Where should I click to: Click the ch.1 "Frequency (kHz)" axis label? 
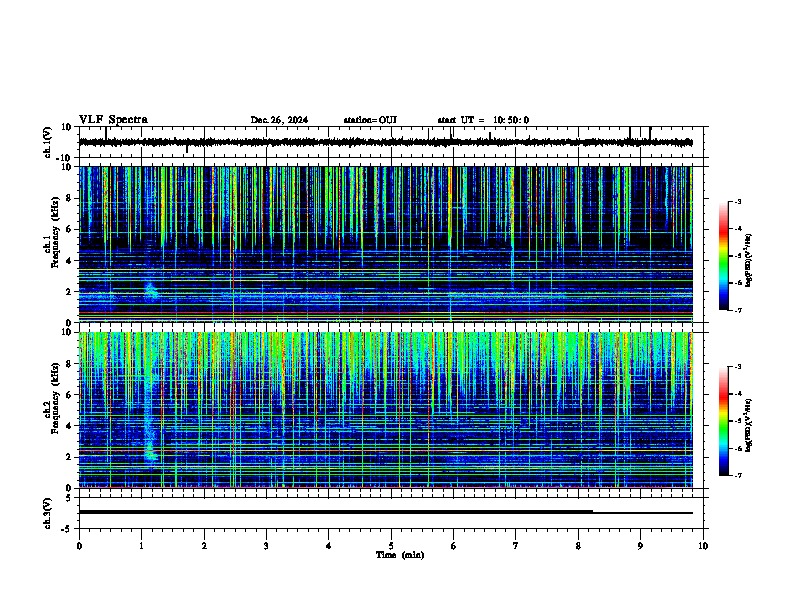[55, 233]
